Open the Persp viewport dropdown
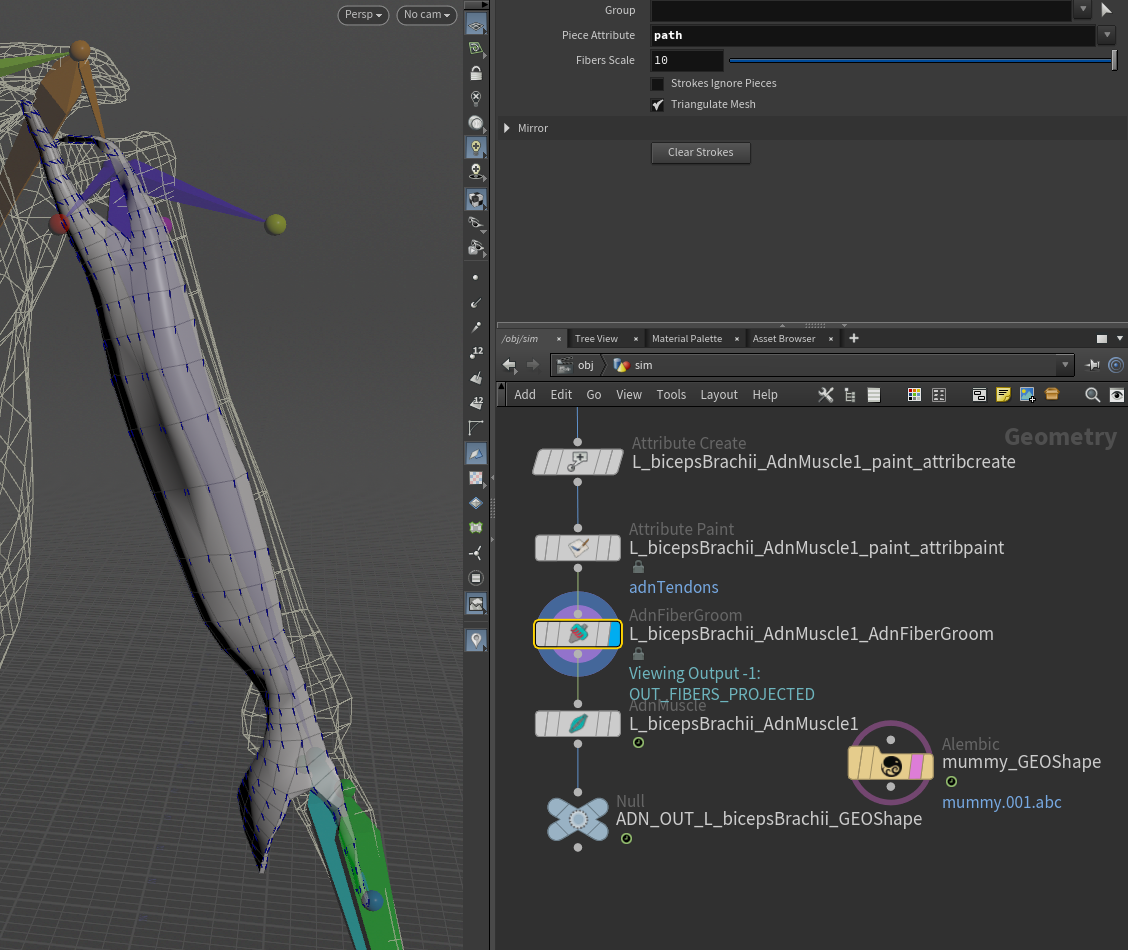The image size is (1128, 950). 363,15
